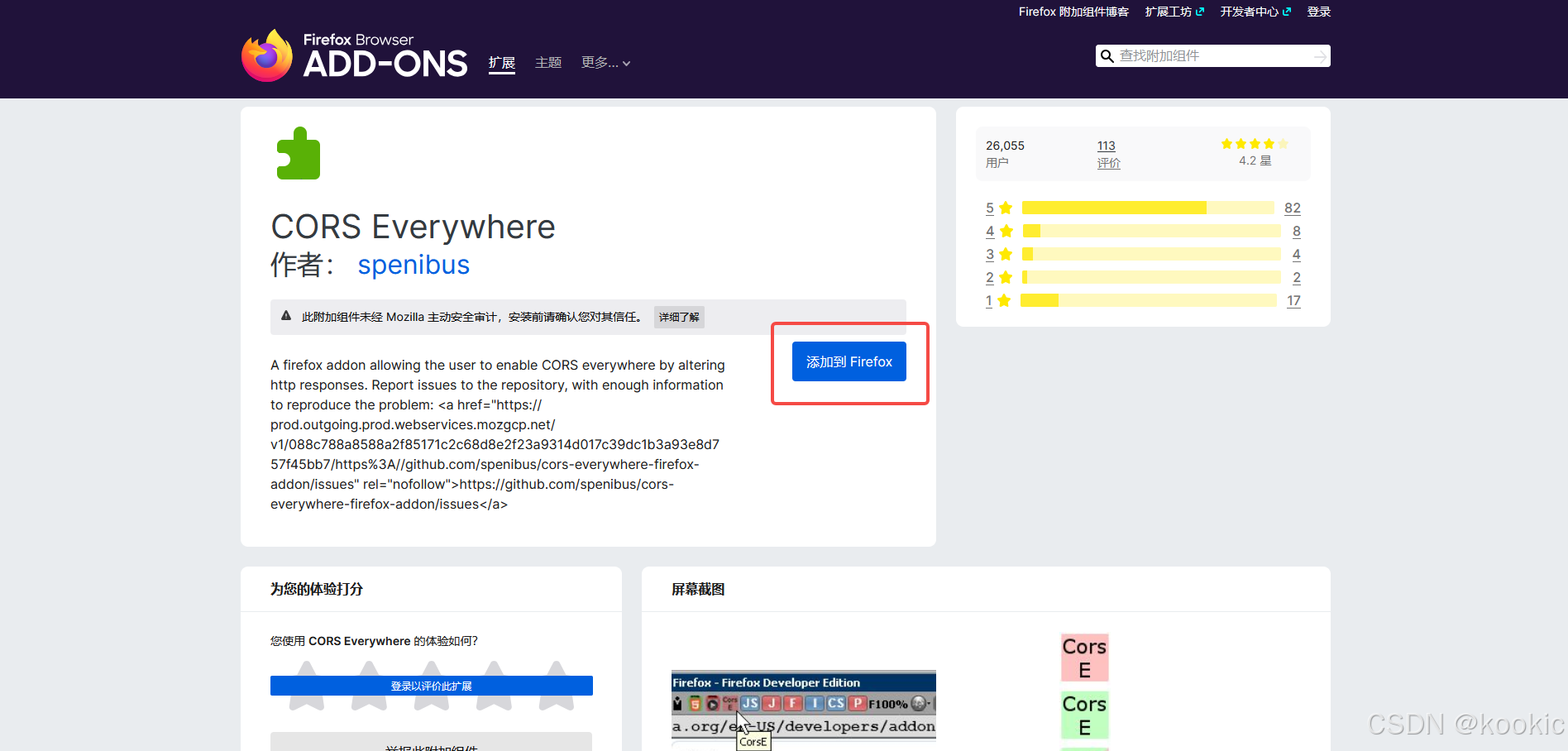Click the 4-star rating bar
Screen dimensions: 1568x751
point(1151,231)
